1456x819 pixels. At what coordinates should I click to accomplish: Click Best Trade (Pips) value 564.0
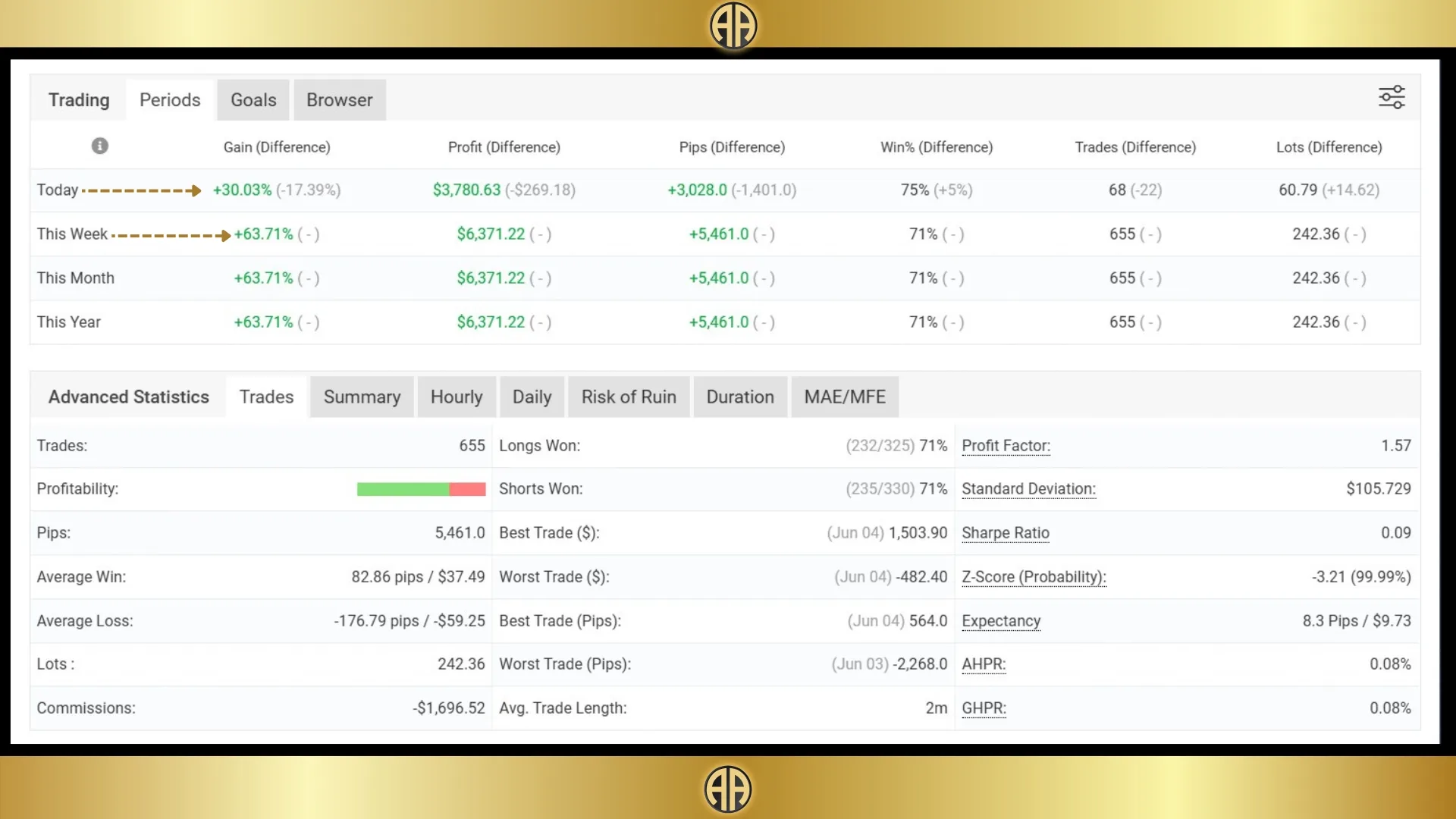928,621
